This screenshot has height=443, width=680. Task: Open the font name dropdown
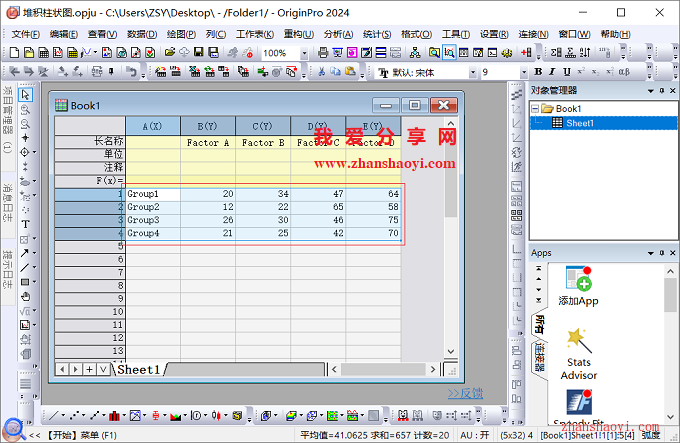click(473, 72)
